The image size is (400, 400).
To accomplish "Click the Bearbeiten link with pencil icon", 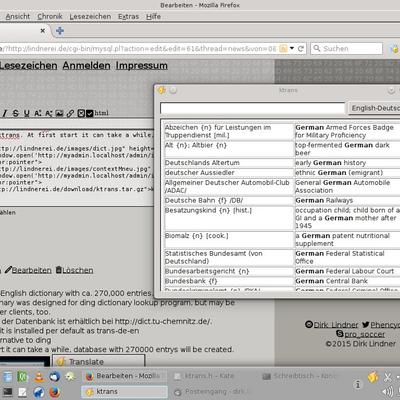I will click(28, 270).
